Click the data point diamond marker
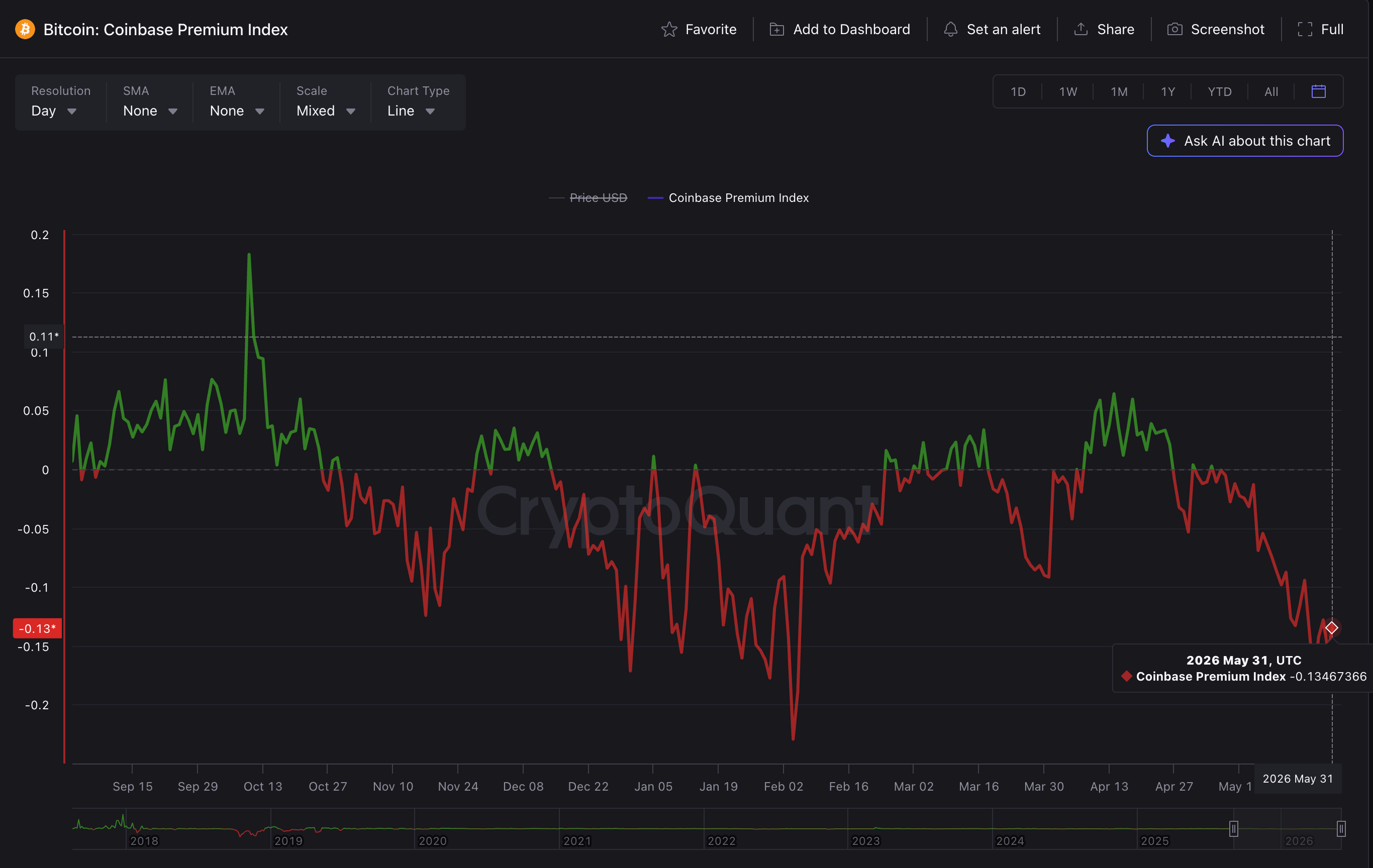1373x868 pixels. pos(1331,627)
